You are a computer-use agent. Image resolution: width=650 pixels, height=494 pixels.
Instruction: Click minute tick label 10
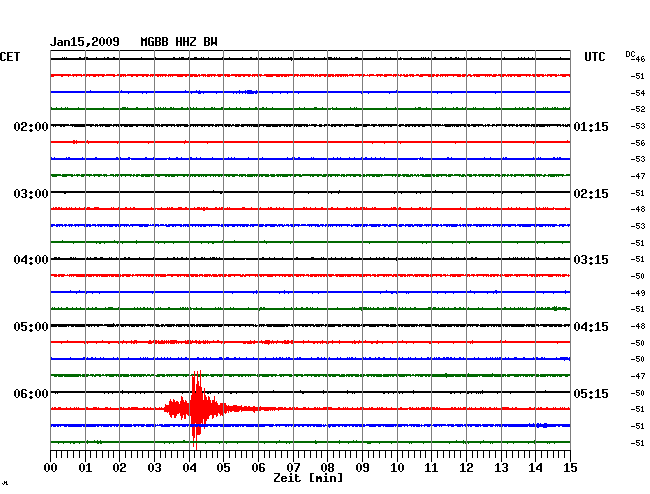397,467
